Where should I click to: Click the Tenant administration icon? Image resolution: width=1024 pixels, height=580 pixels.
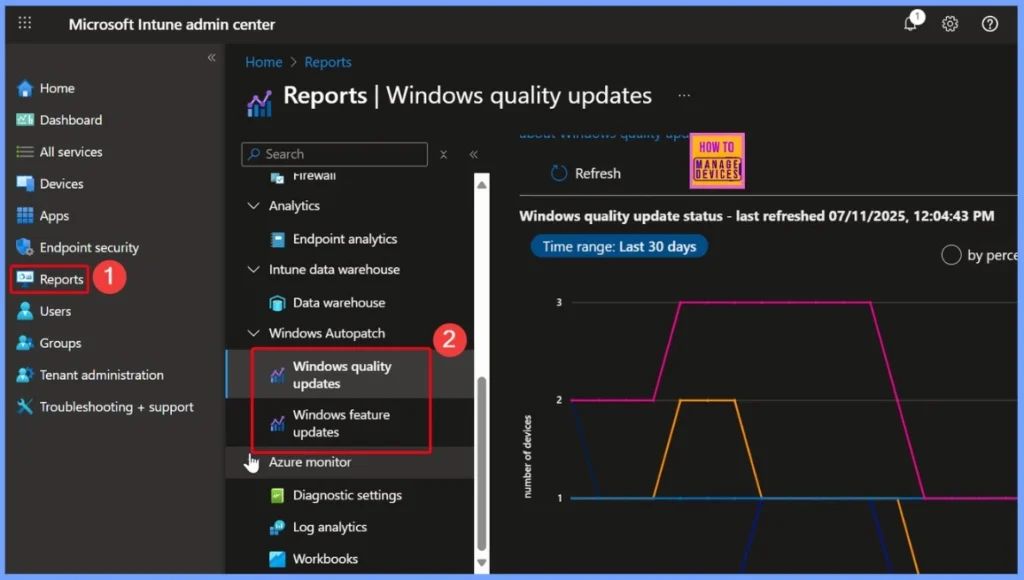coord(25,375)
